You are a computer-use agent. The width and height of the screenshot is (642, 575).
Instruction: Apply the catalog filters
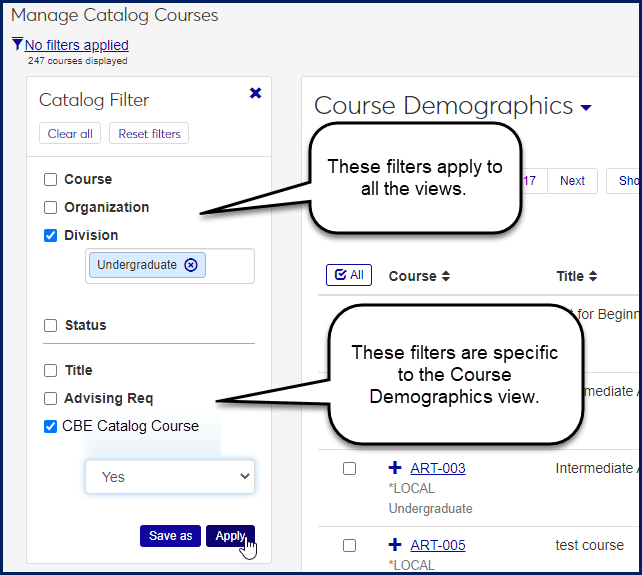click(x=230, y=536)
